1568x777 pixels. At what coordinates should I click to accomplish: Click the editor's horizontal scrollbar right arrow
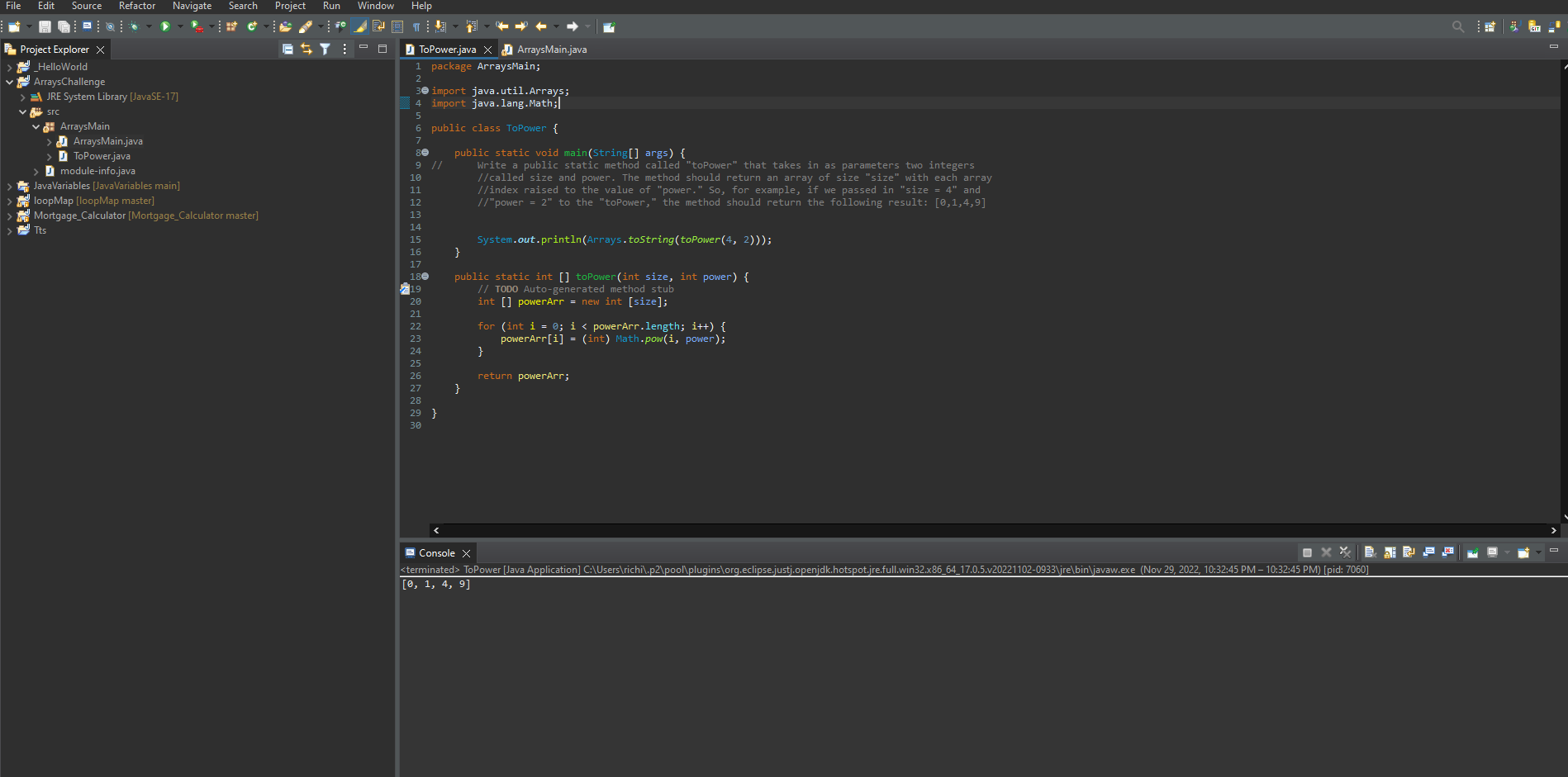tap(1553, 530)
